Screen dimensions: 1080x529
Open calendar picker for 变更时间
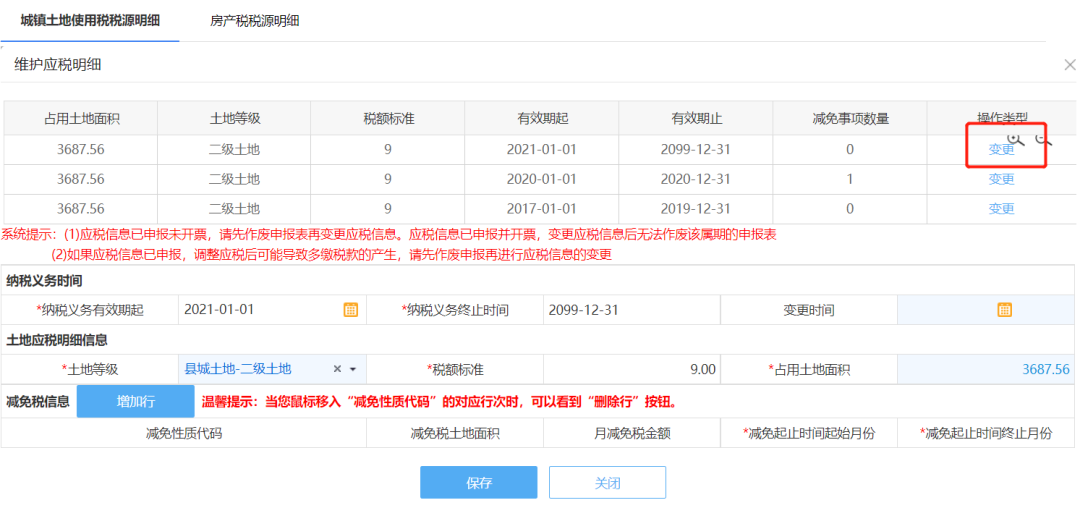tap(1004, 309)
